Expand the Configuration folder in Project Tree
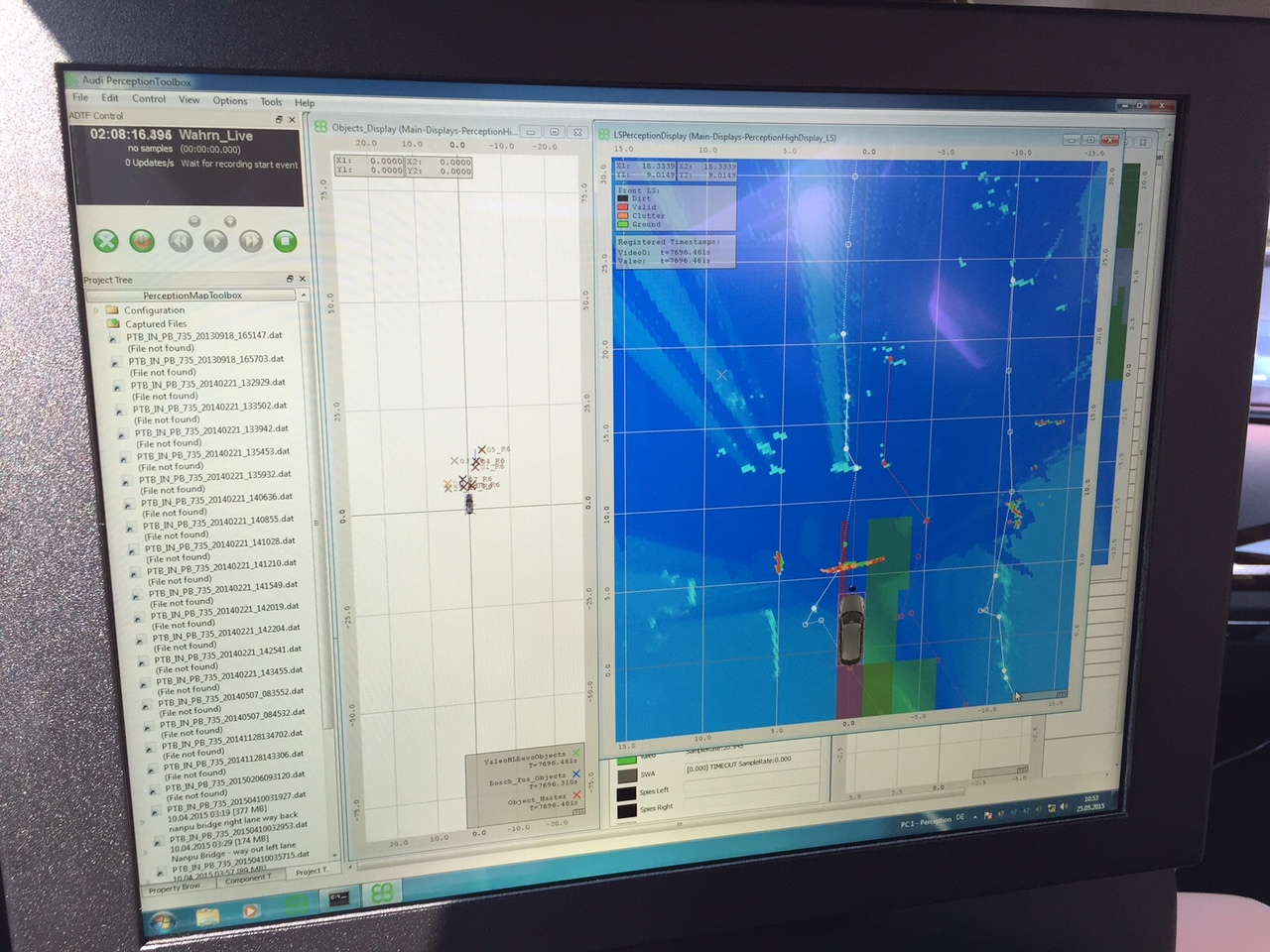 click(97, 310)
